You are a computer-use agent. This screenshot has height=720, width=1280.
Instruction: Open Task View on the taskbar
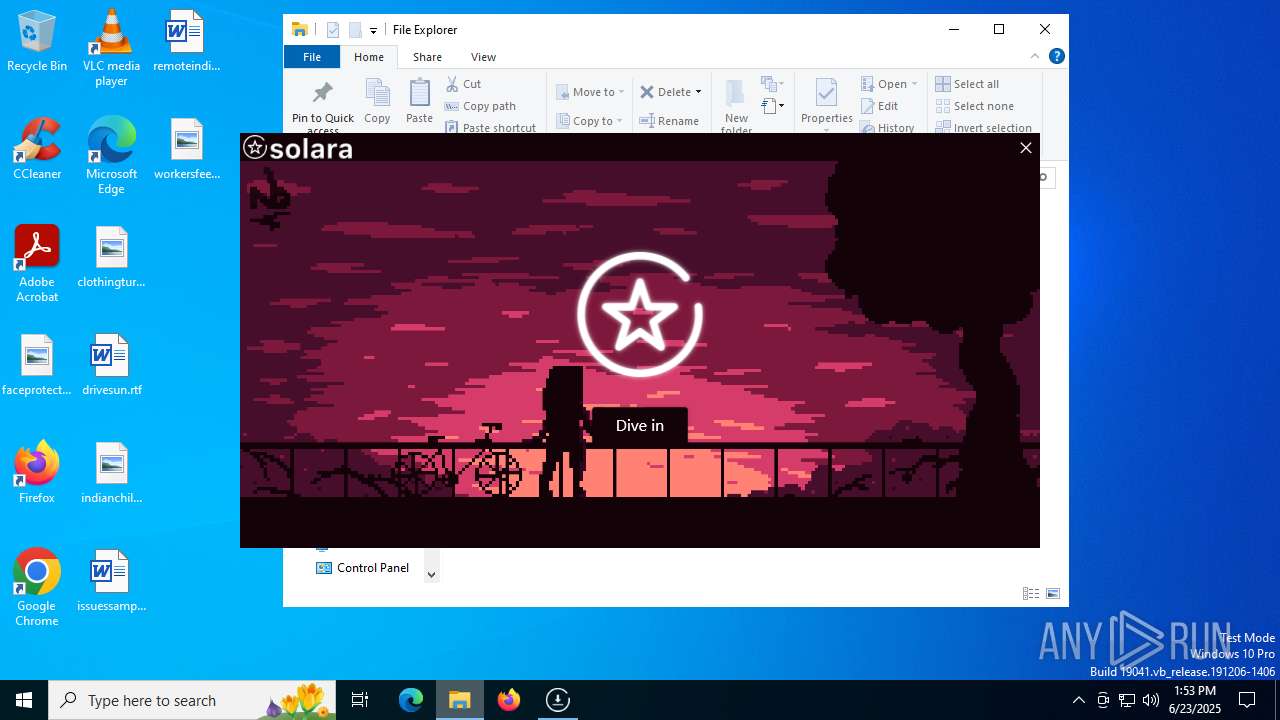point(360,700)
